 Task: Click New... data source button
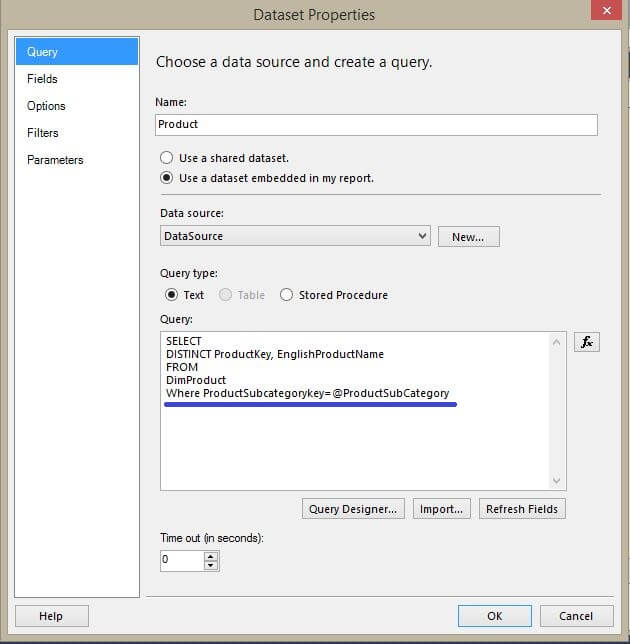[x=469, y=237]
